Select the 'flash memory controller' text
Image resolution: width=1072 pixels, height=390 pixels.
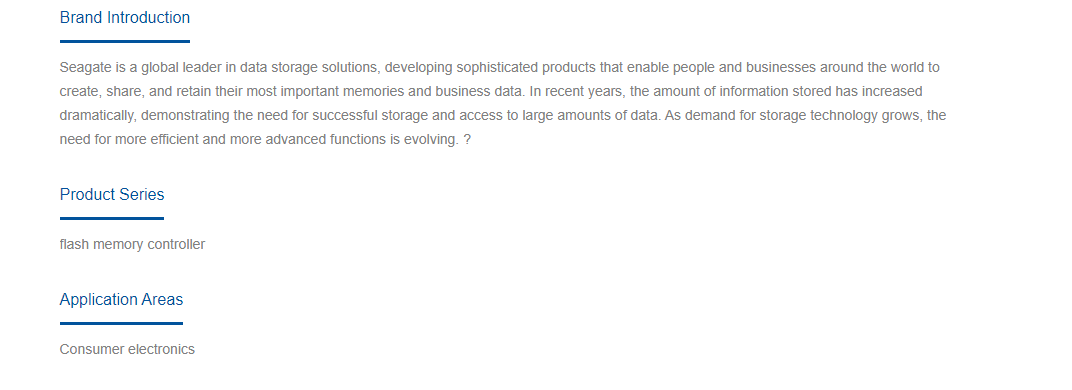pos(132,244)
